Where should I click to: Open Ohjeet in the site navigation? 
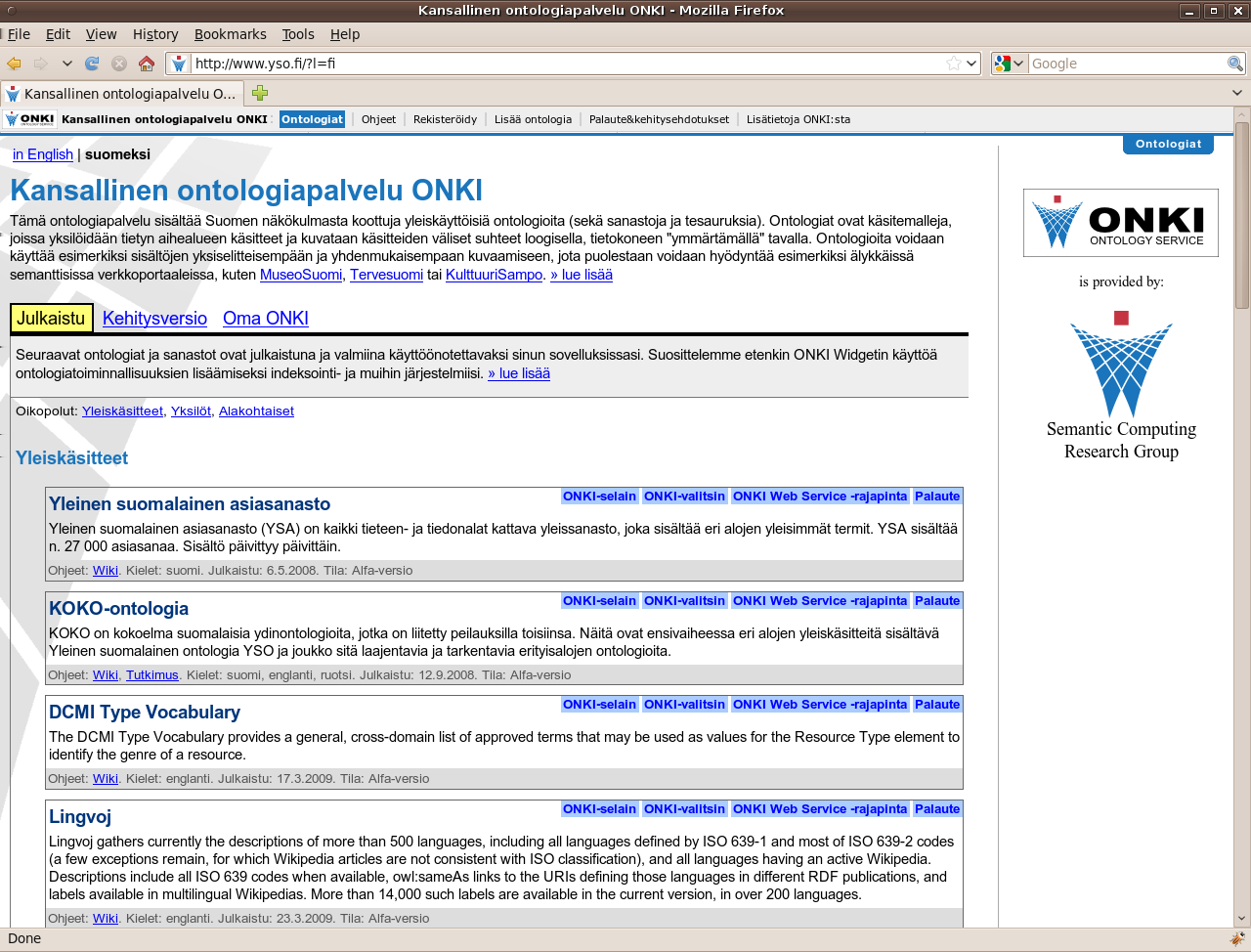378,119
